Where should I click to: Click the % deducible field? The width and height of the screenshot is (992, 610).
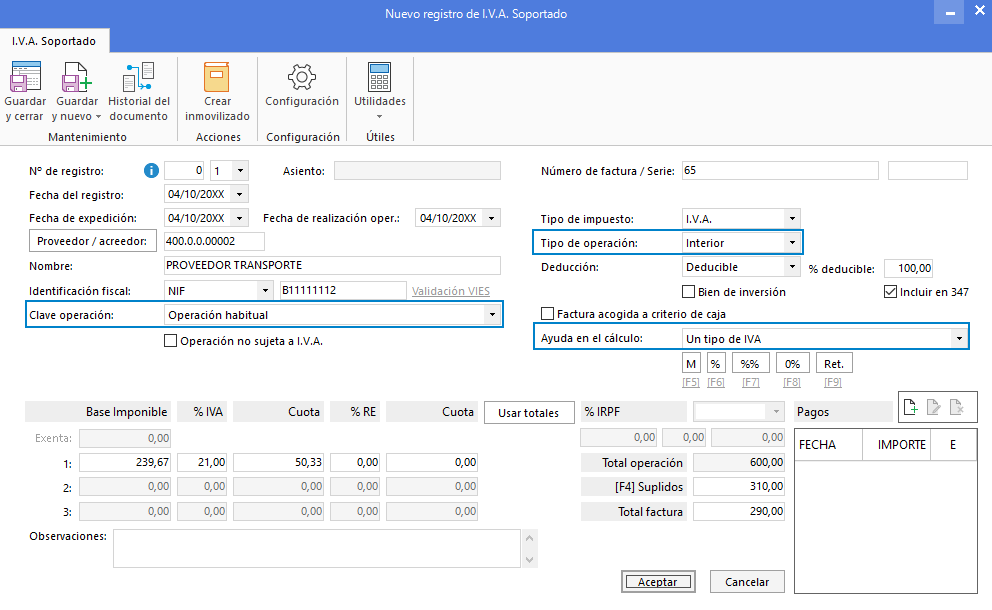pyautogui.click(x=908, y=268)
